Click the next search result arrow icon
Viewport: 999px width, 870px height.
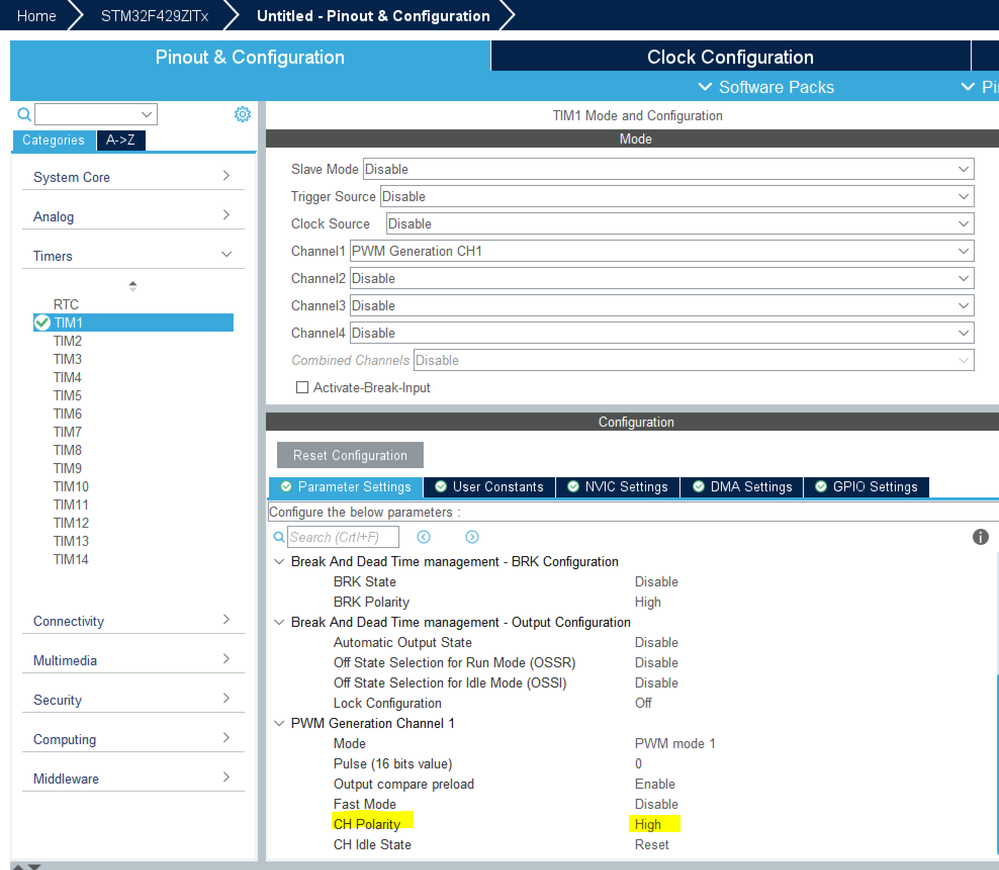point(472,537)
